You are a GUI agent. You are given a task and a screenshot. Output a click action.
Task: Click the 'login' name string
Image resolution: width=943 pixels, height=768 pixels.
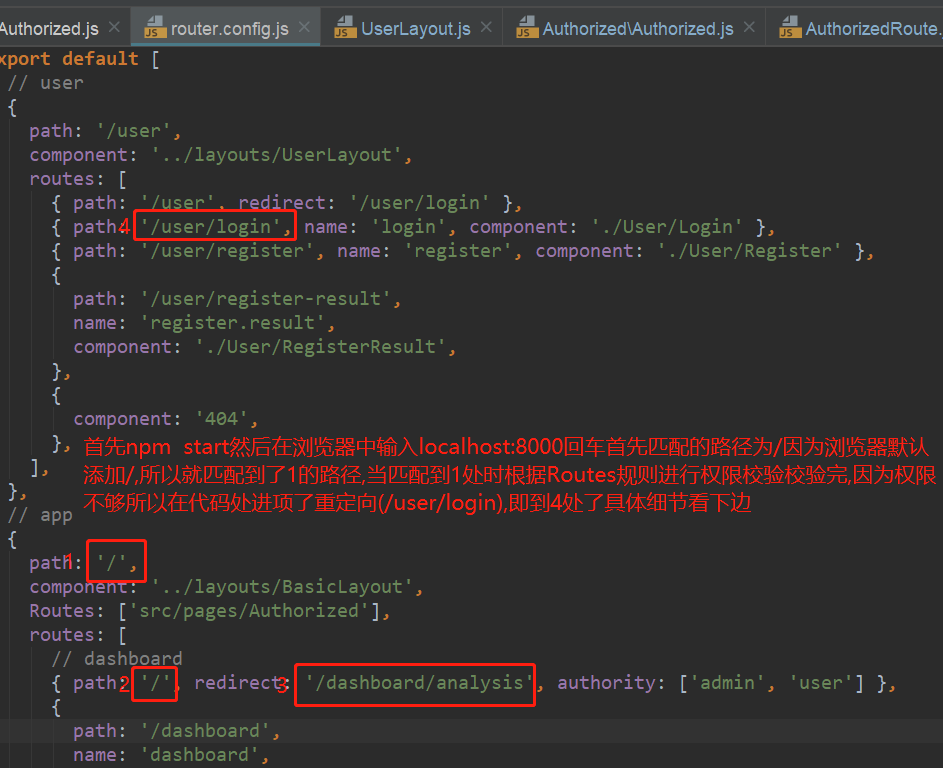pyautogui.click(x=409, y=227)
